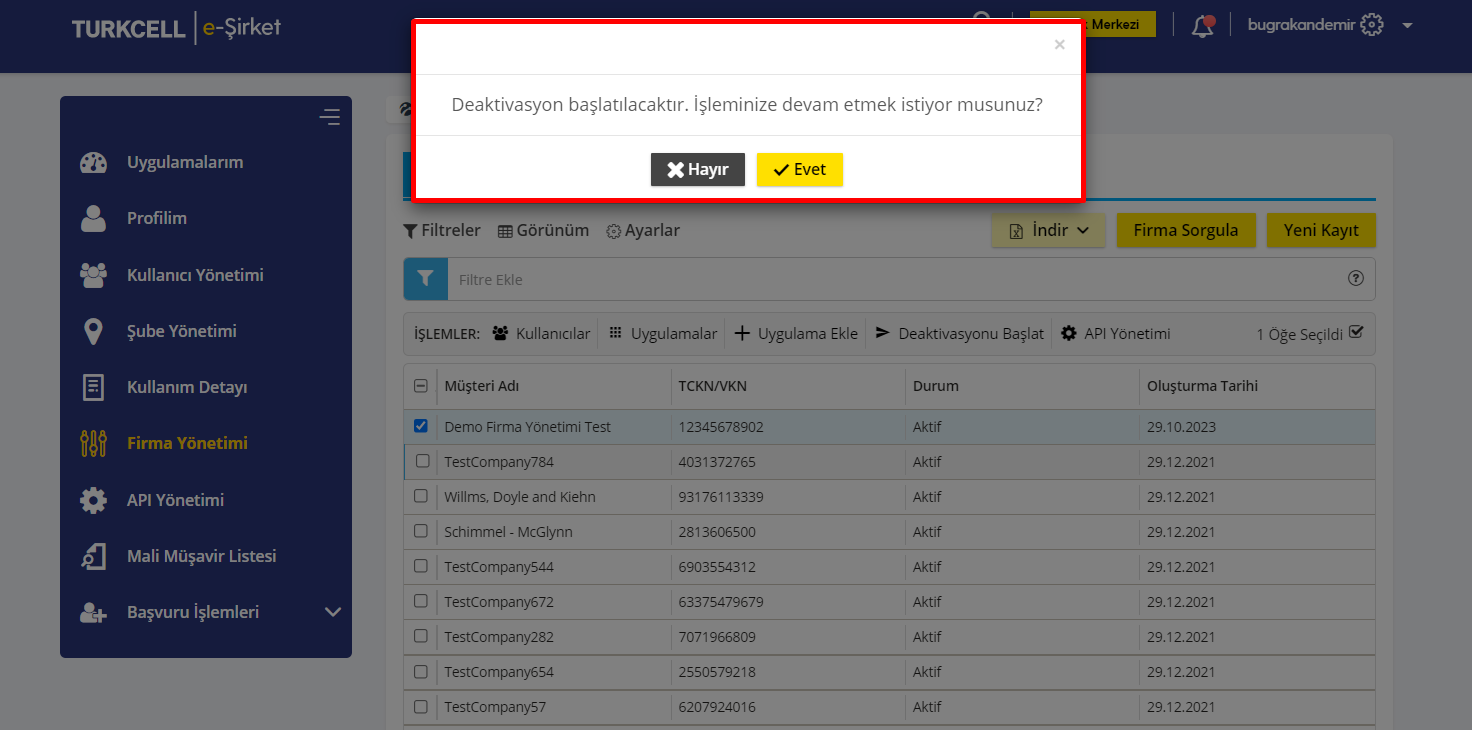
Task: Open the Kullanım Detayı page
Action: point(187,387)
